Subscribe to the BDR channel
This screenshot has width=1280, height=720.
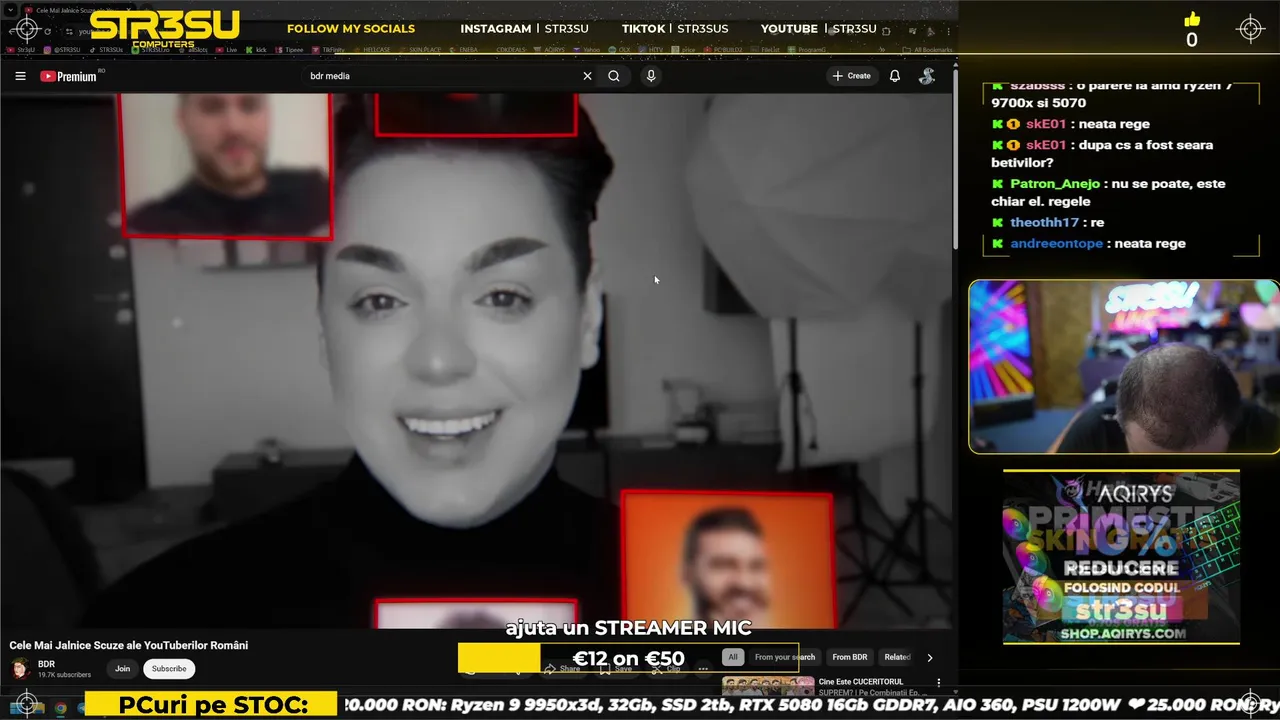pyautogui.click(x=169, y=669)
